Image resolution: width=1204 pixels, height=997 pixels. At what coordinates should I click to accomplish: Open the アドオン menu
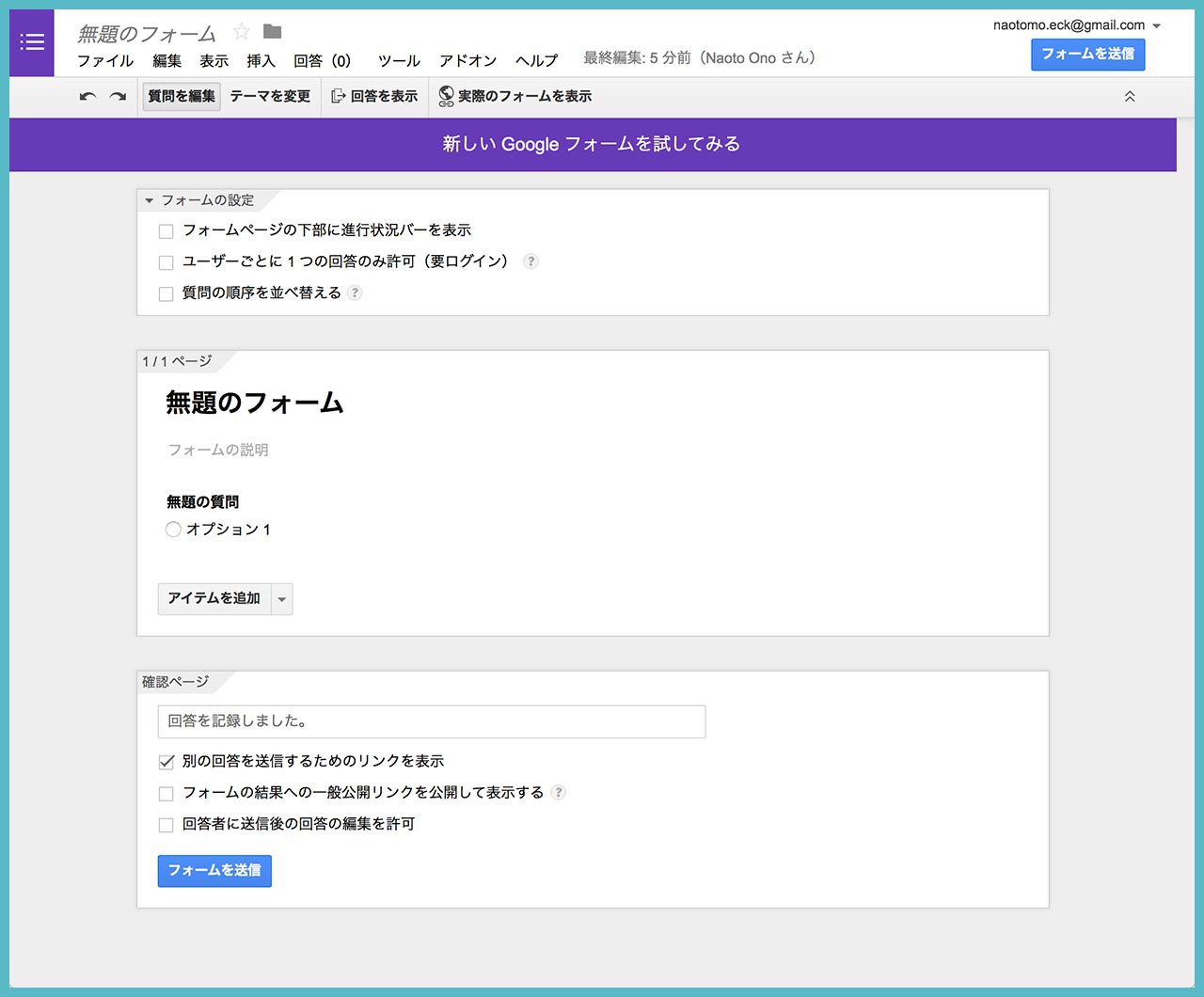[467, 60]
